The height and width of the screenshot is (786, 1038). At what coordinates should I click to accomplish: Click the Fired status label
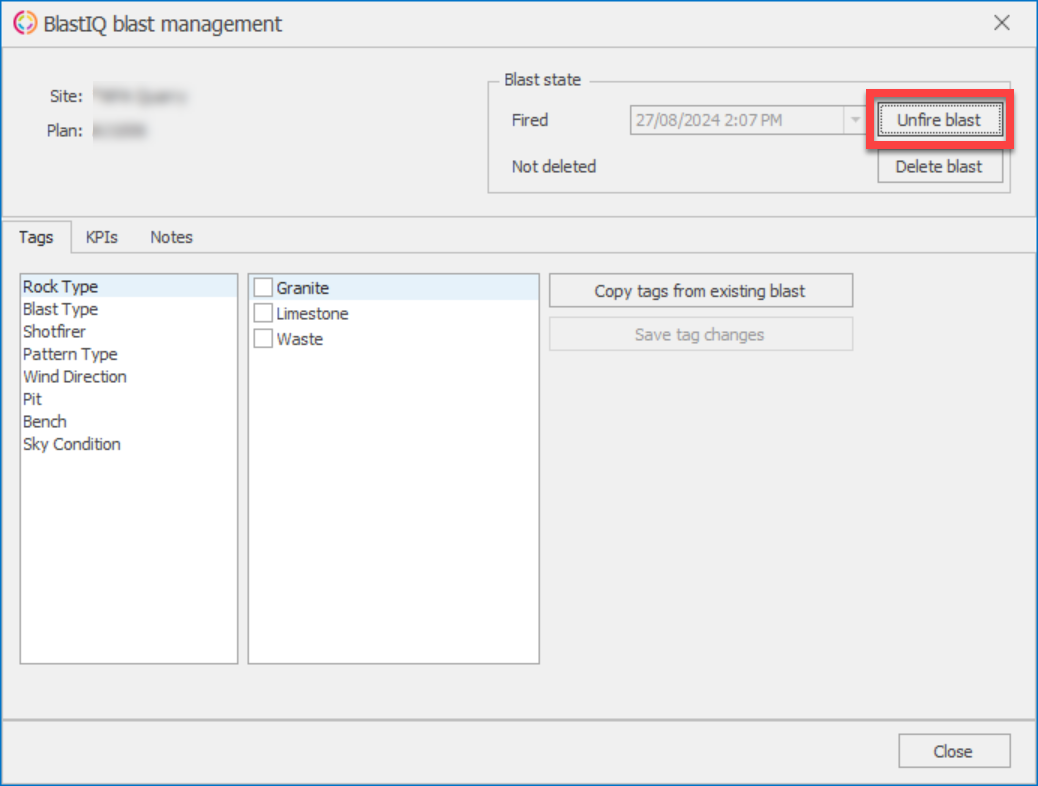point(530,120)
